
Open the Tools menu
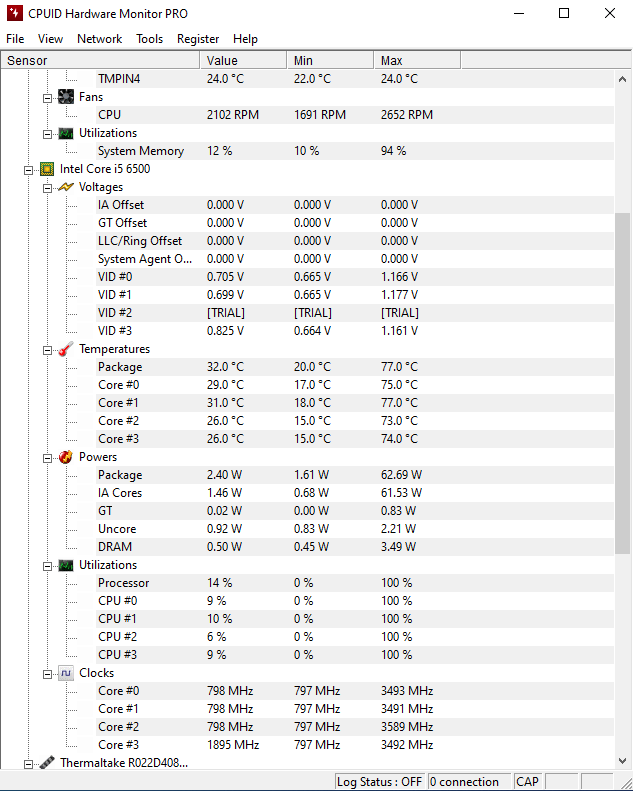pos(150,39)
